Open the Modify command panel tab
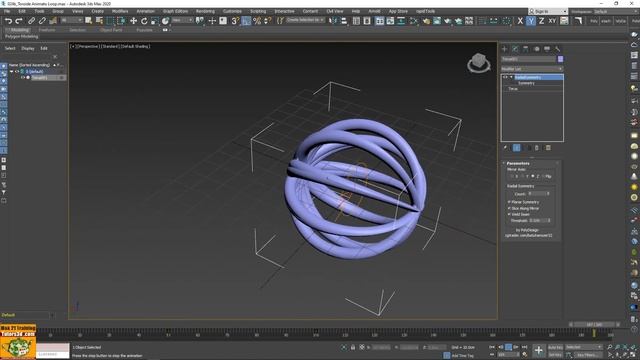 pyautogui.click(x=515, y=49)
